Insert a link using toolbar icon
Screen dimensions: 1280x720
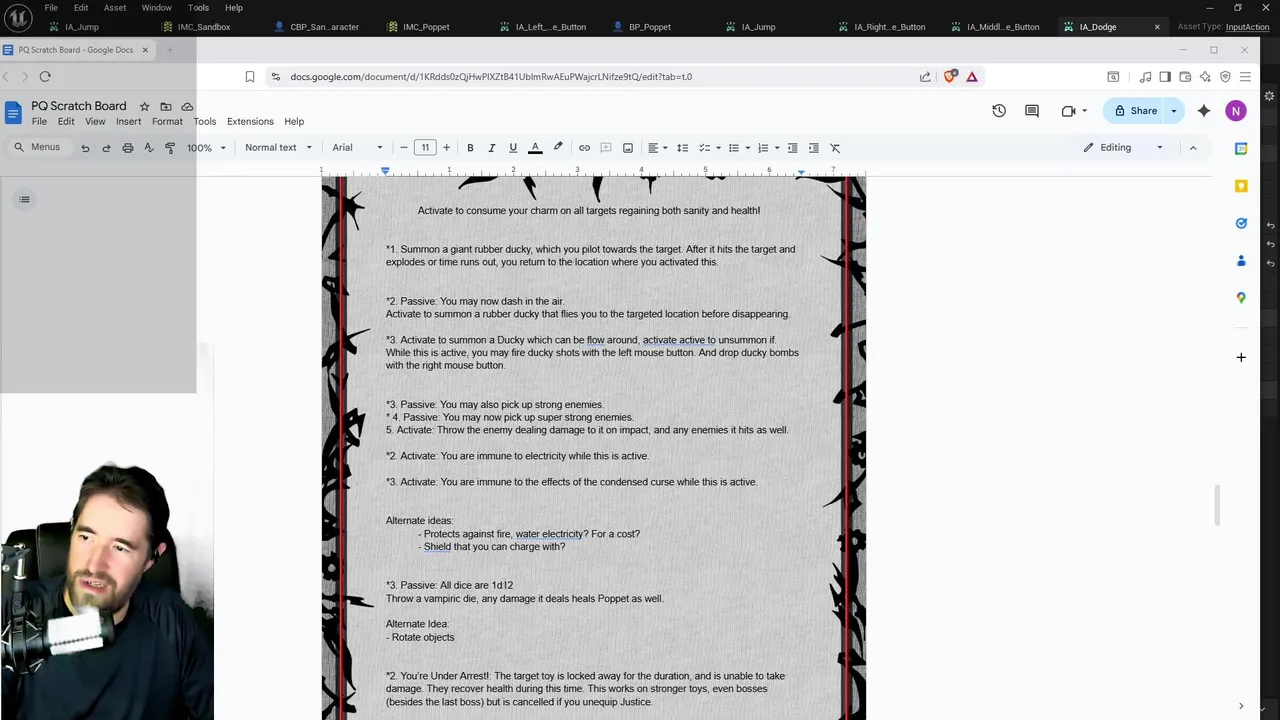tap(584, 148)
